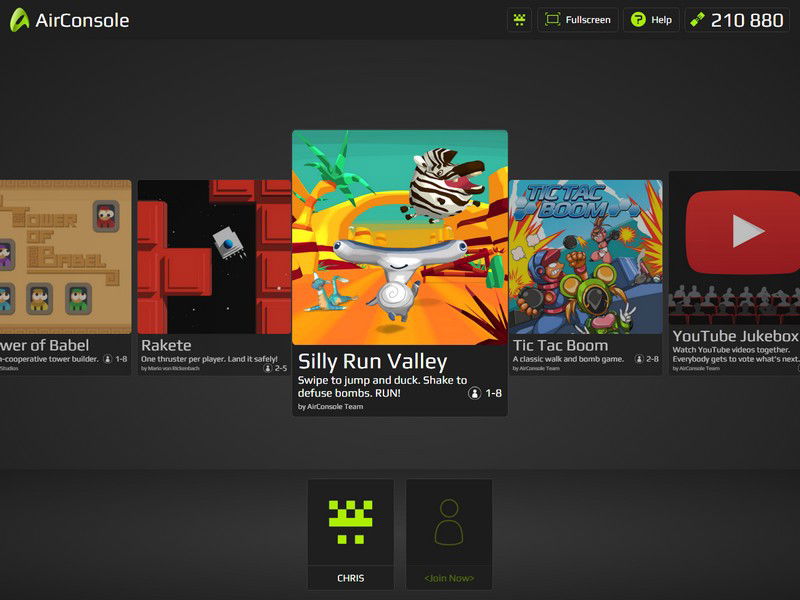
Task: Click the Rakete title text
Action: (166, 345)
